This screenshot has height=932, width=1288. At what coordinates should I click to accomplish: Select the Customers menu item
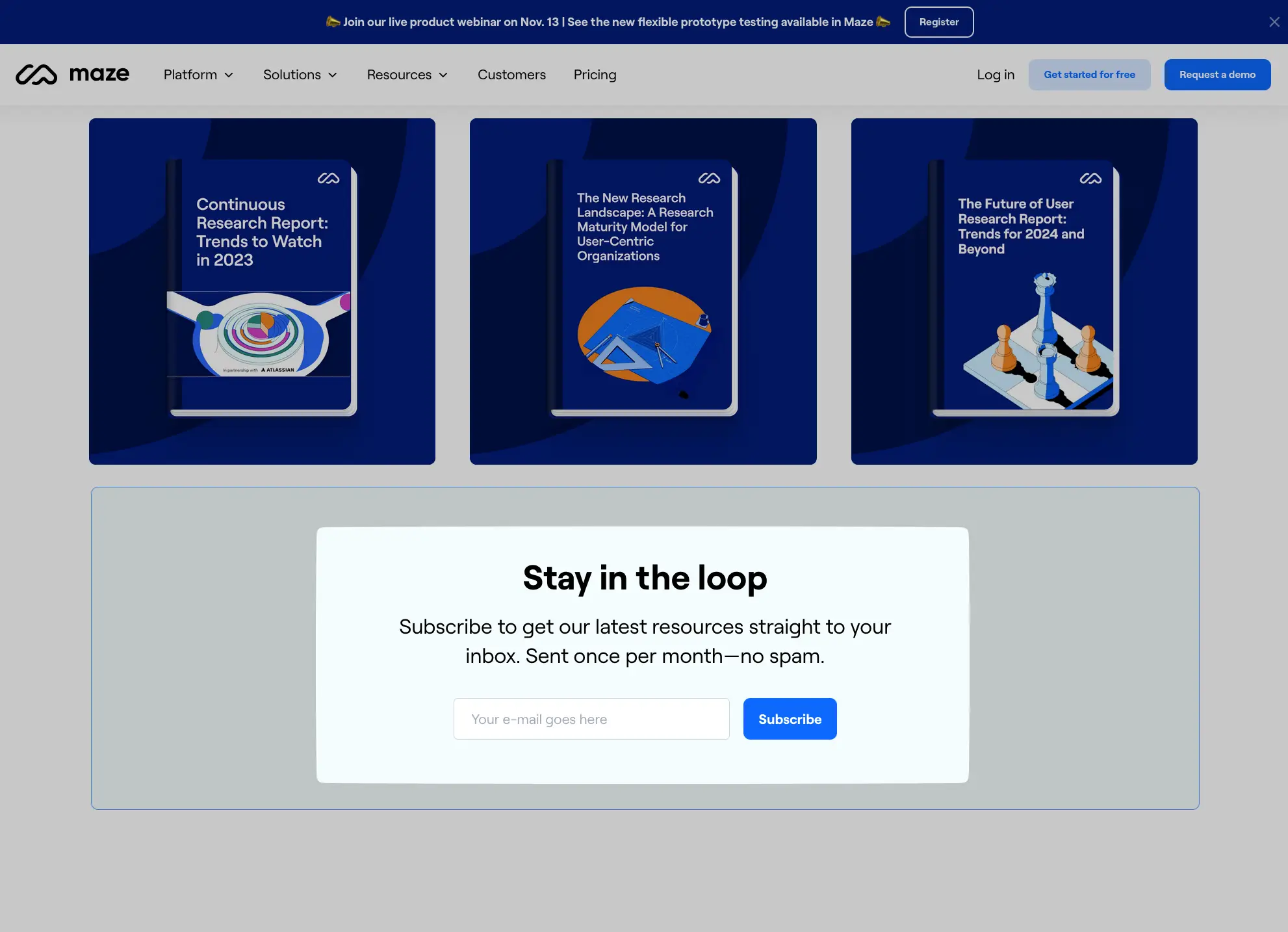coord(511,74)
